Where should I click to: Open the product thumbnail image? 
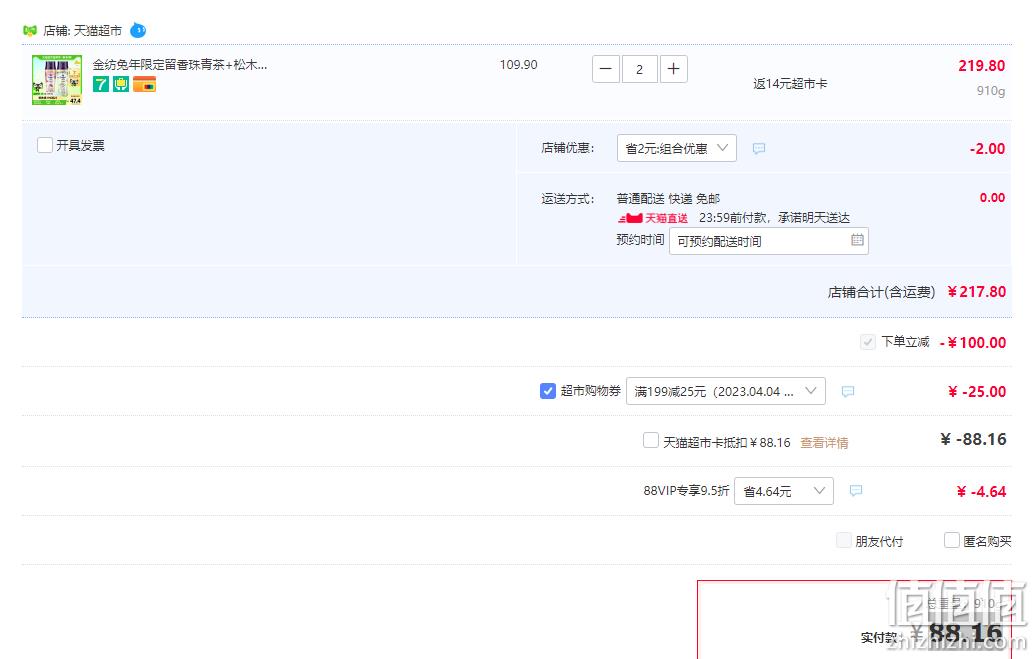(x=57, y=80)
